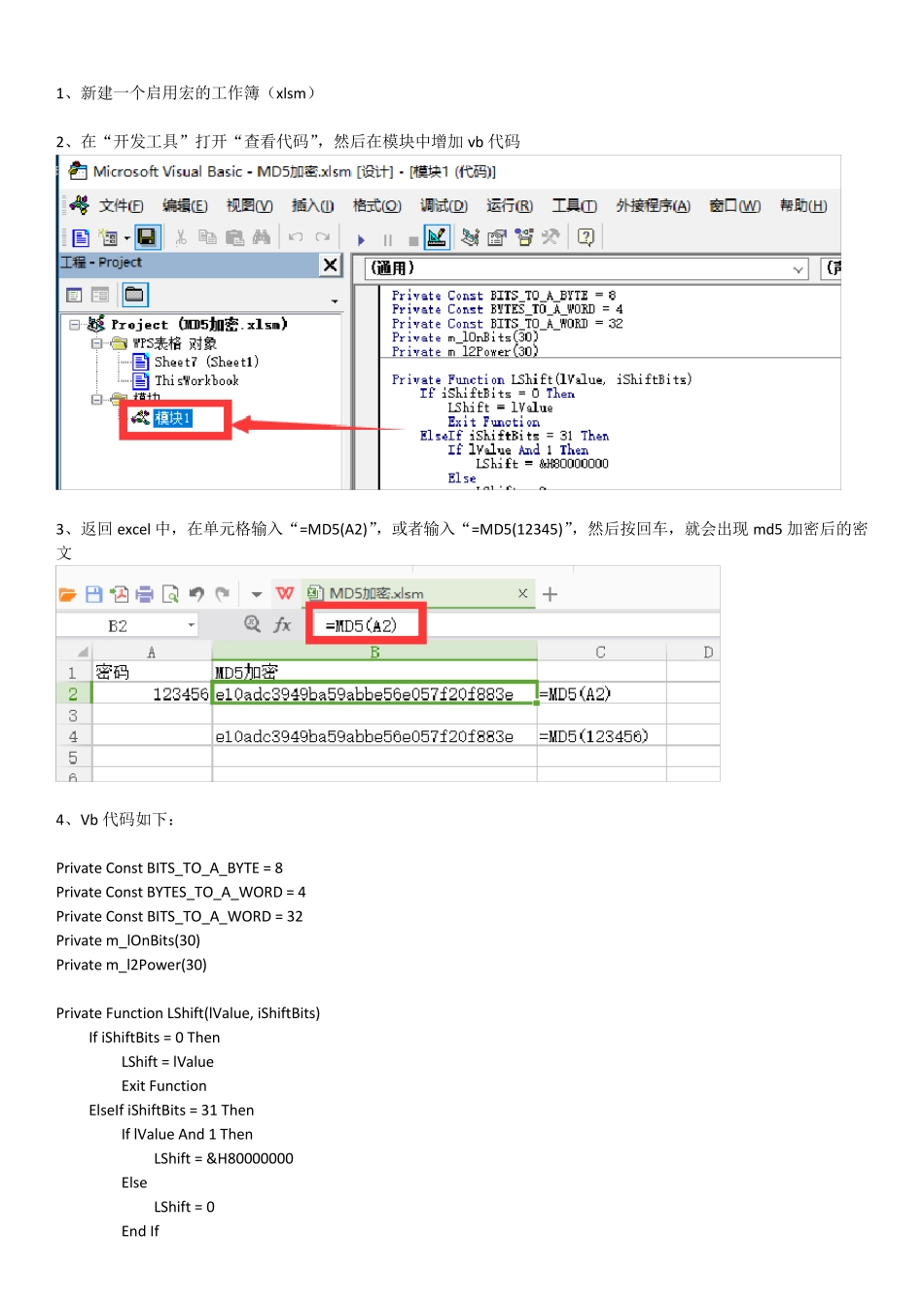
Task: Toggle Folders icon in Project panel
Action: pos(134,295)
